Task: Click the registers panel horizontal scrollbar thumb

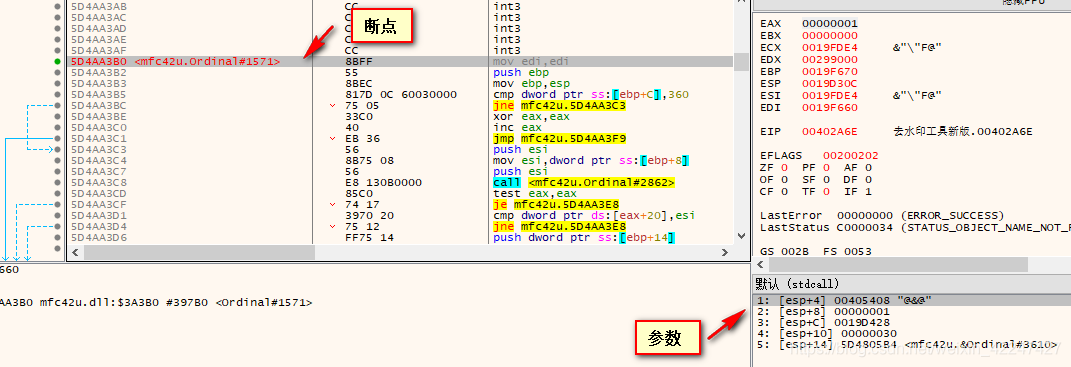Action: (898, 264)
